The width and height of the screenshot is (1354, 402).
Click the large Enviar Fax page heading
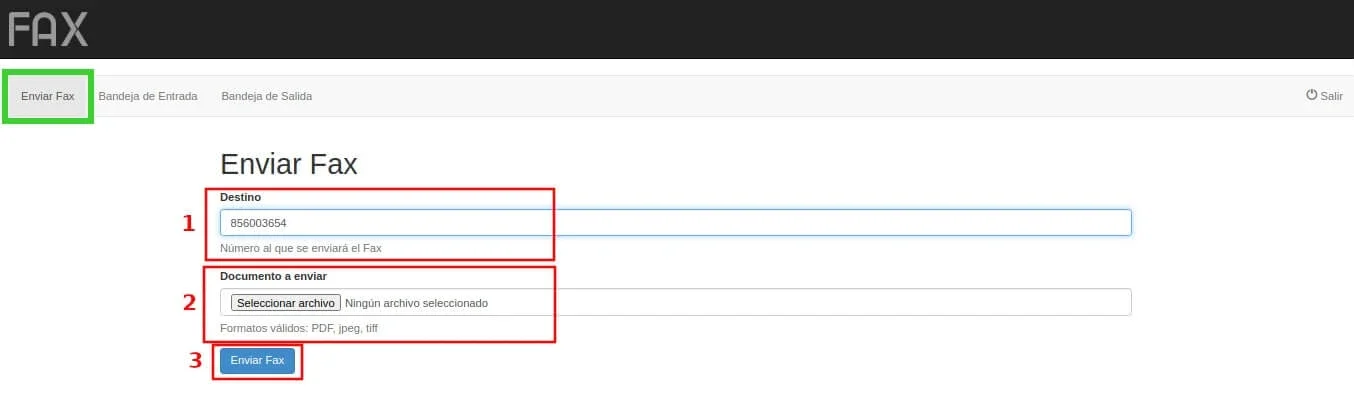point(289,164)
